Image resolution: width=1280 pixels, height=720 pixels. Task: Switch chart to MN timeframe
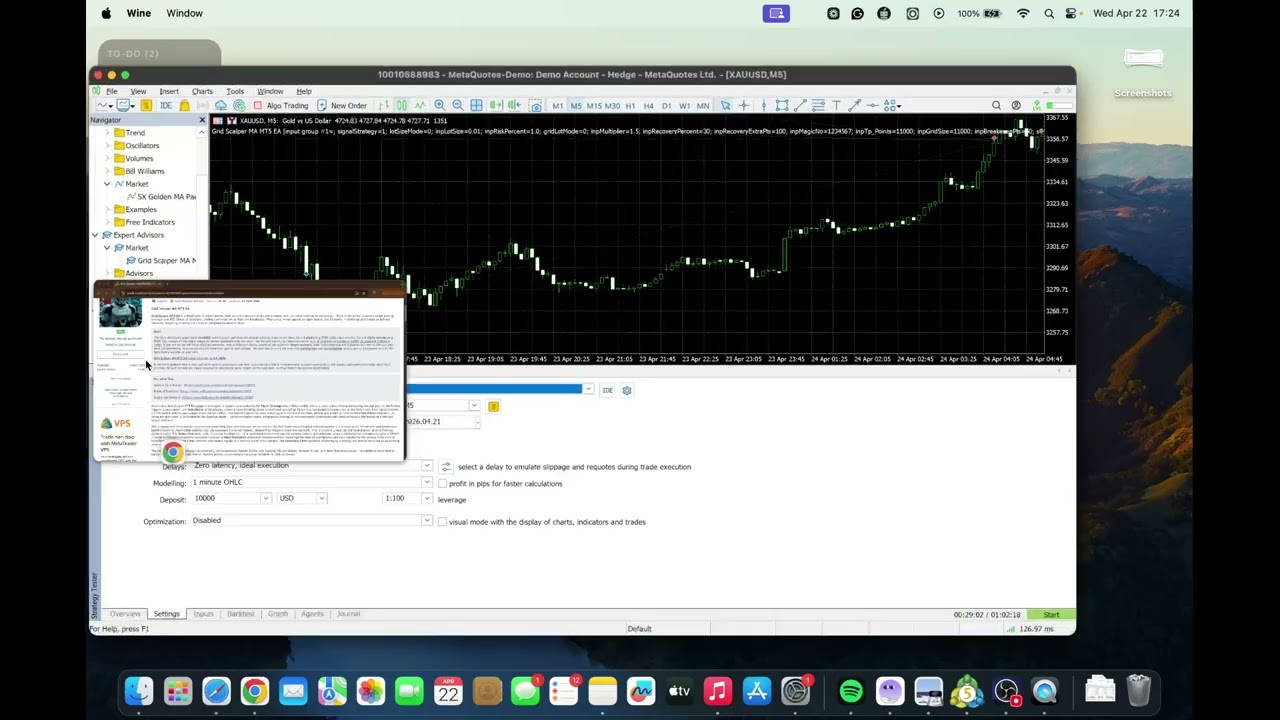pos(703,105)
